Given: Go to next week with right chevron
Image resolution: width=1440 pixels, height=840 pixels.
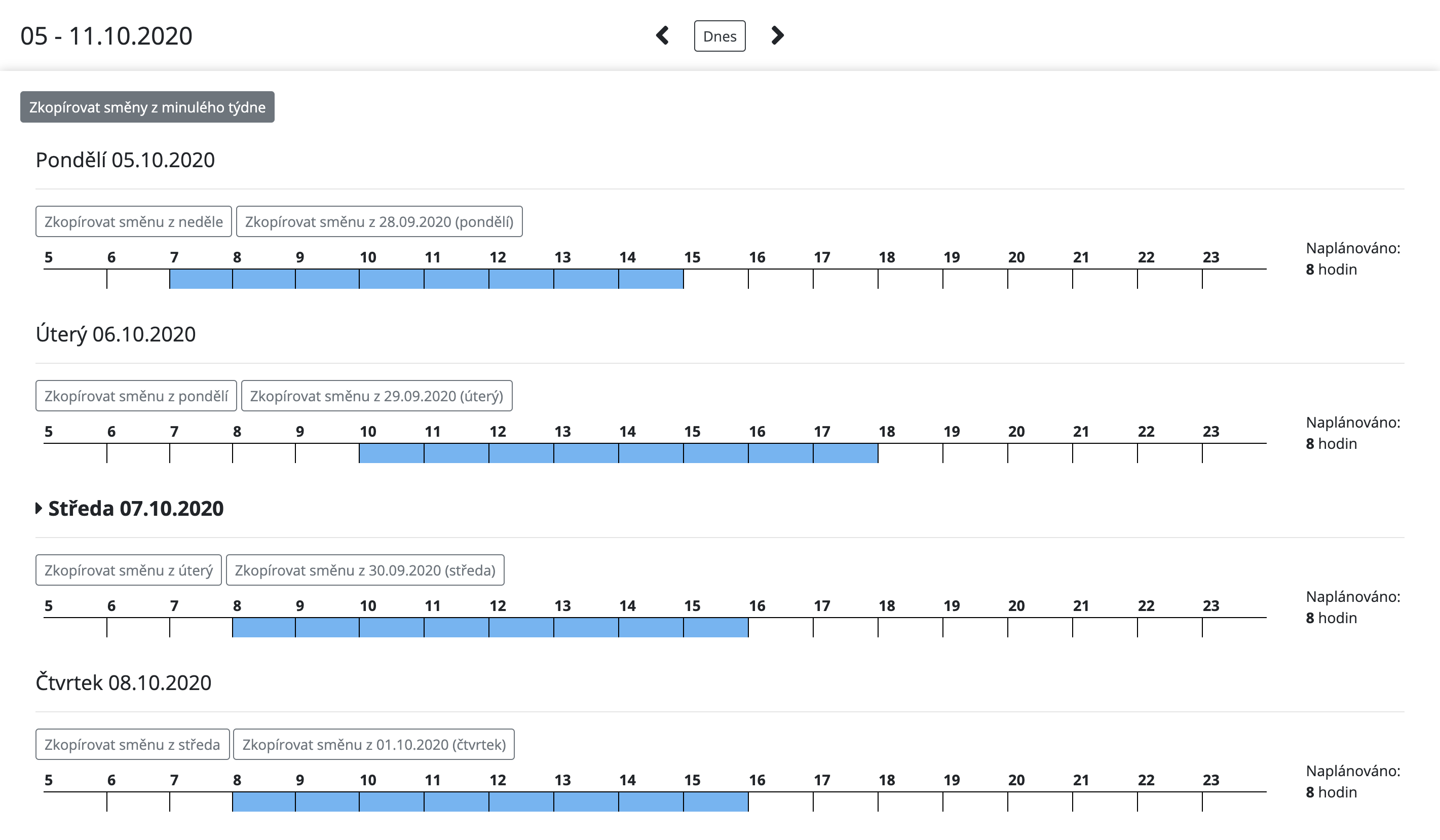Looking at the screenshot, I should 777,35.
